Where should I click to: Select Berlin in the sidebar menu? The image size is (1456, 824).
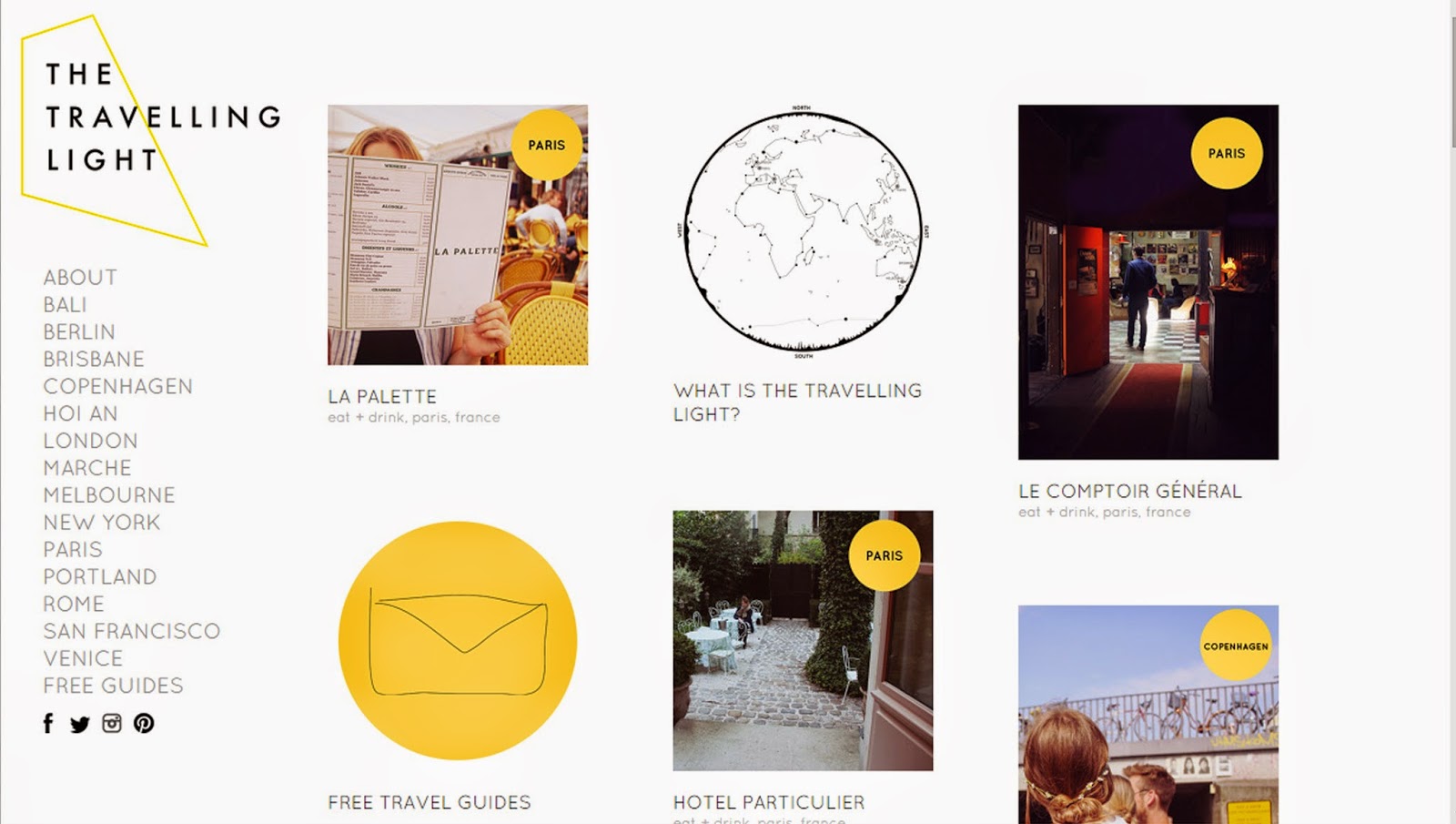pos(79,332)
